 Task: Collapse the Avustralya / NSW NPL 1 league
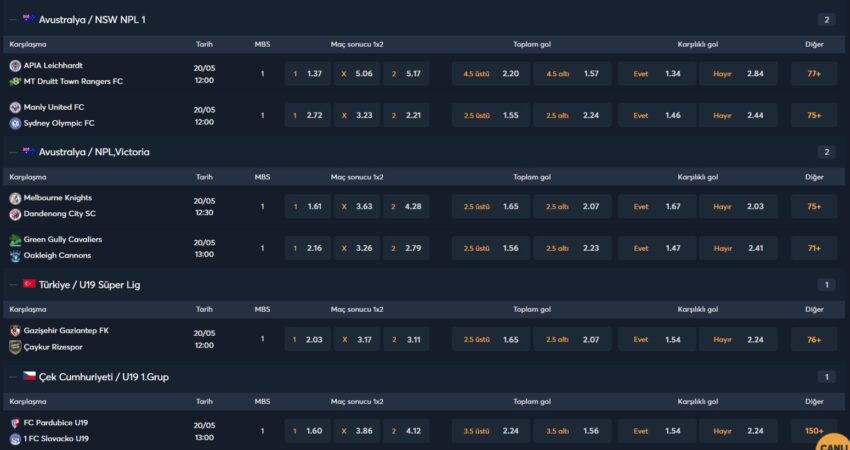12,19
